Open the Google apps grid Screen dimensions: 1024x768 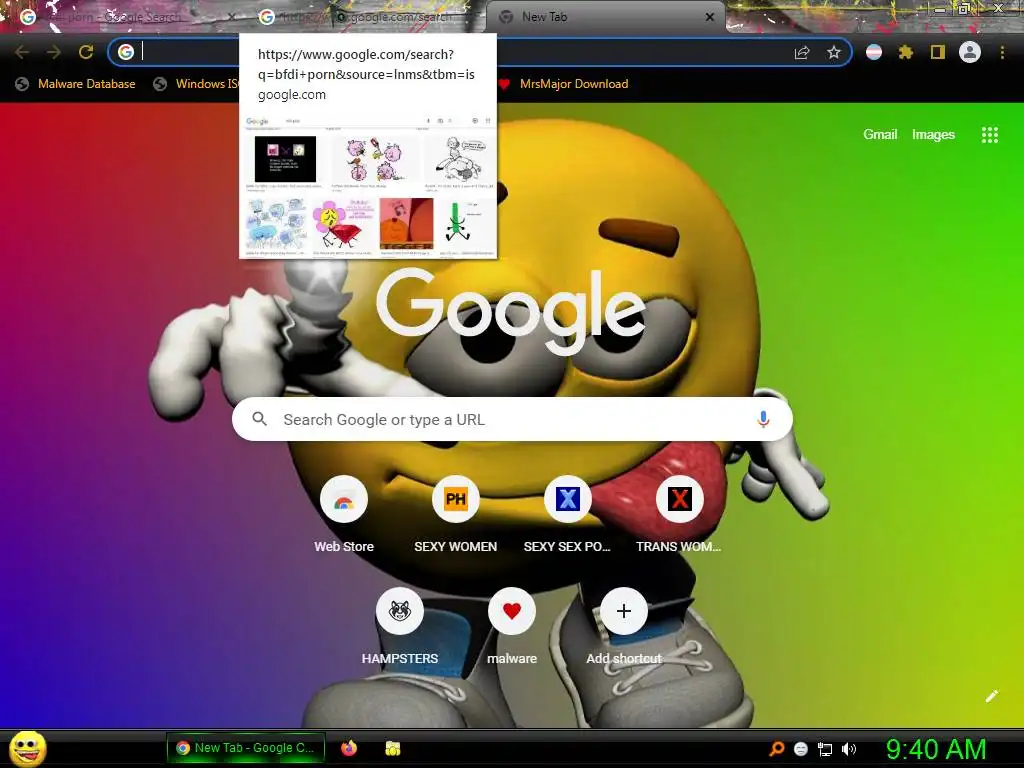[989, 135]
